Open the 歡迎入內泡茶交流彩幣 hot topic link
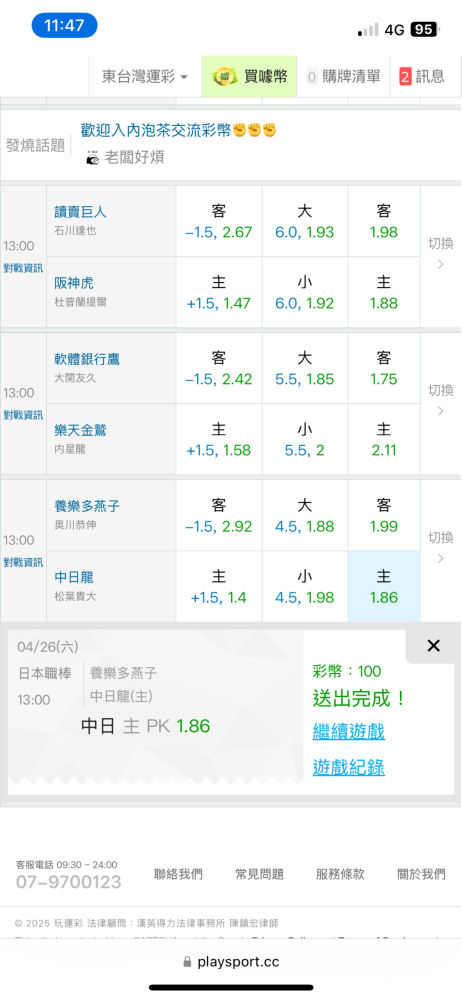462x1000 pixels. tap(178, 130)
